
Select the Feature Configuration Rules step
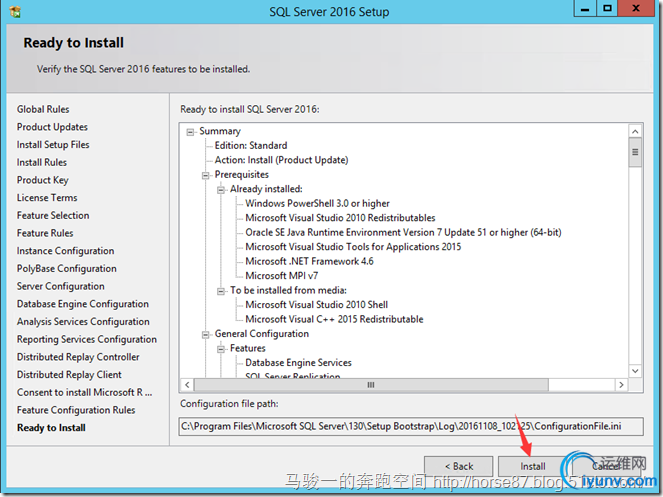pos(76,411)
